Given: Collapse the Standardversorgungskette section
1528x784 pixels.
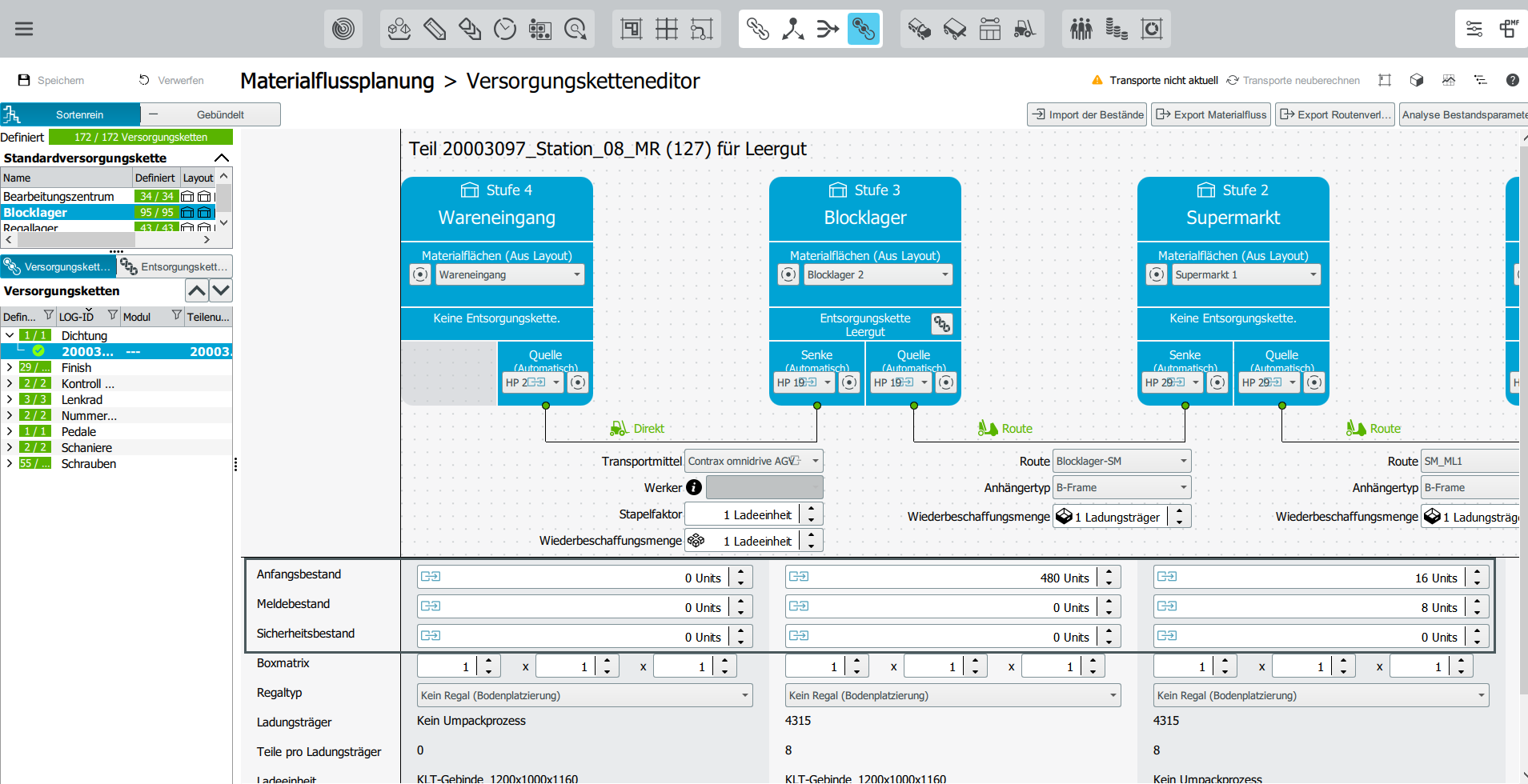Looking at the screenshot, I should 222,158.
